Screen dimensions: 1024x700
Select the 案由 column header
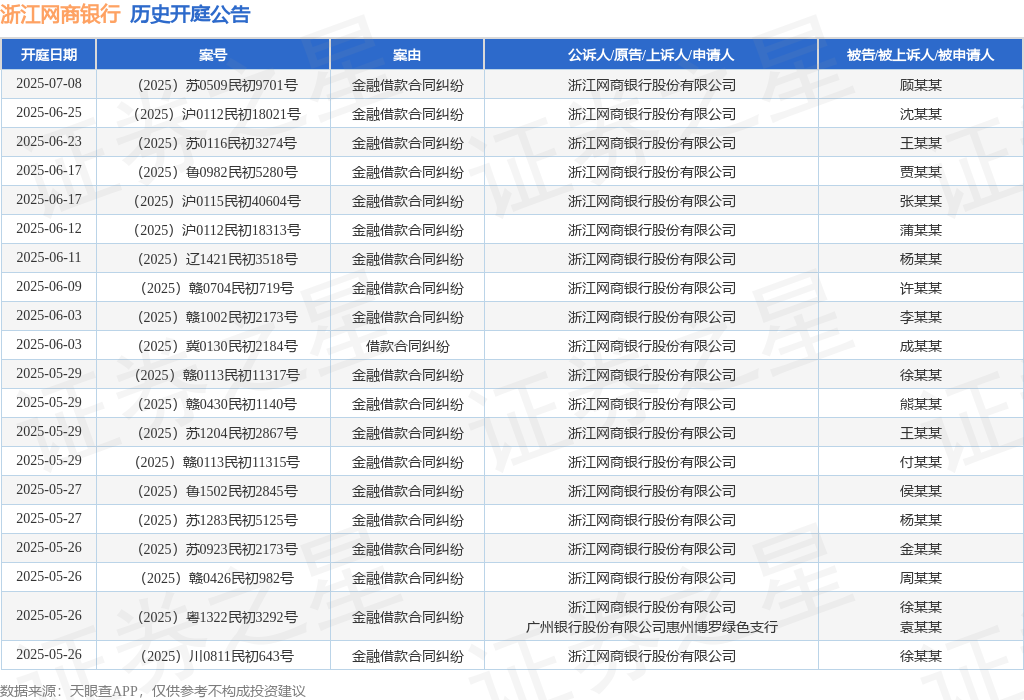coord(407,55)
